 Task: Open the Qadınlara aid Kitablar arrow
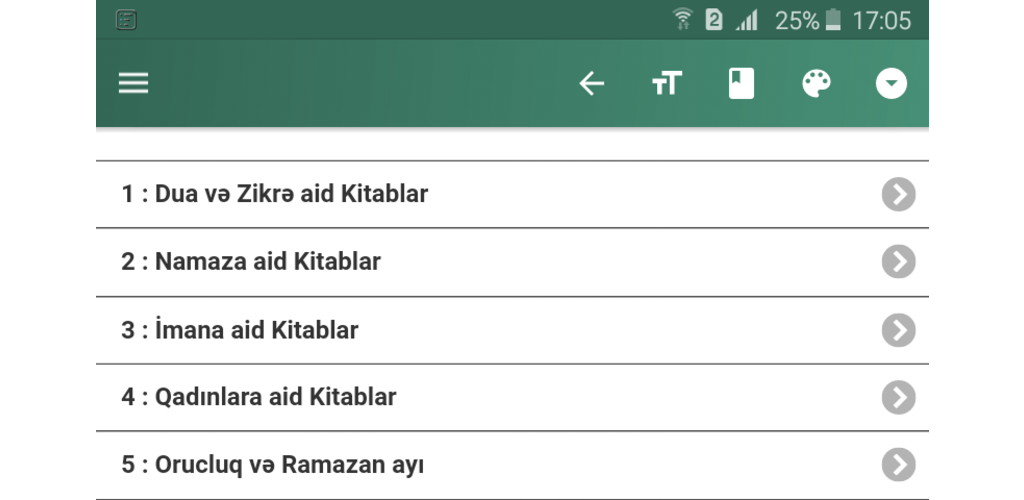pyautogui.click(x=899, y=398)
